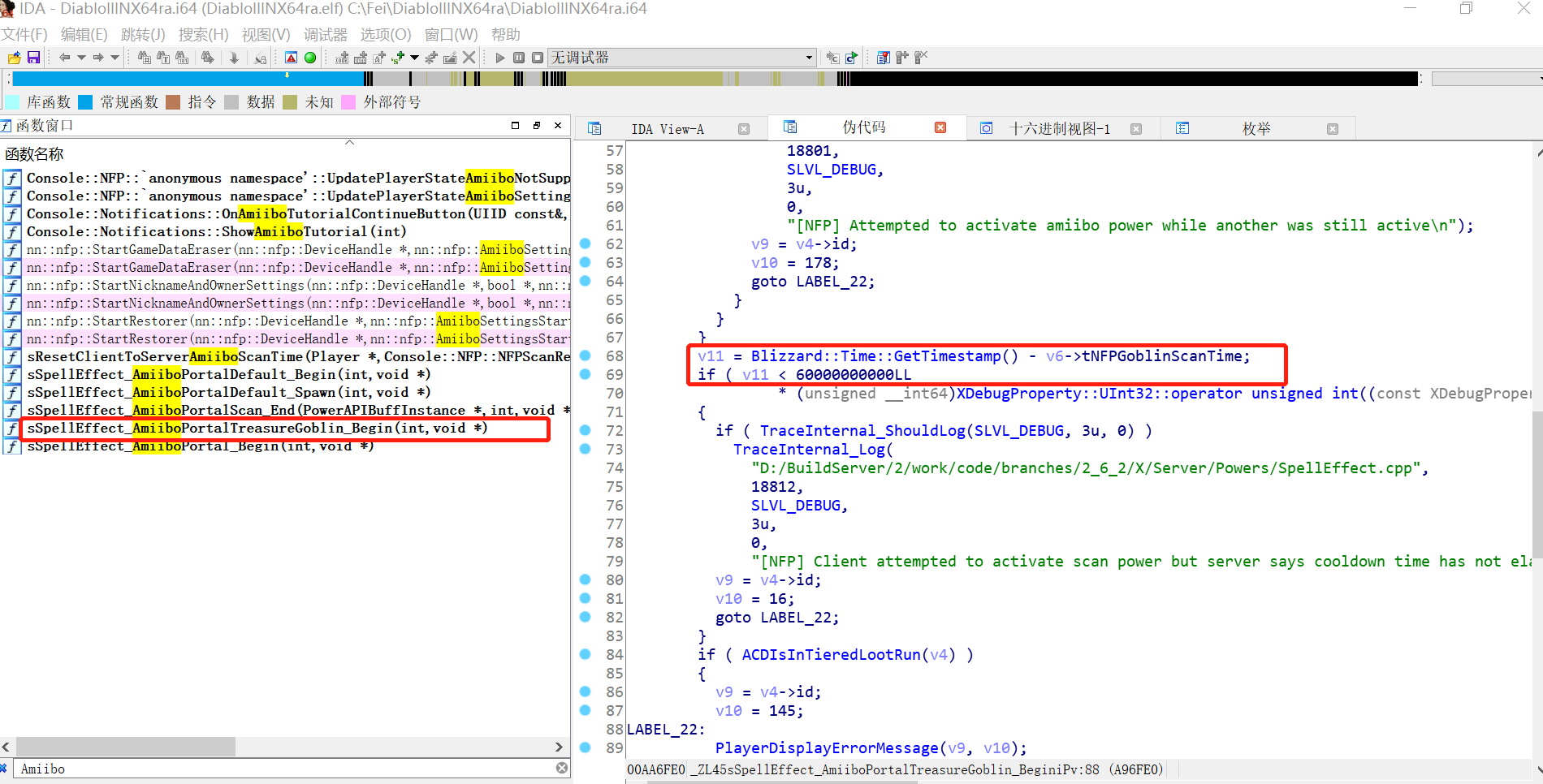Screen dimensions: 1543x784
Task: Clear the Amiibo filter with the X button
Action: tap(562, 768)
